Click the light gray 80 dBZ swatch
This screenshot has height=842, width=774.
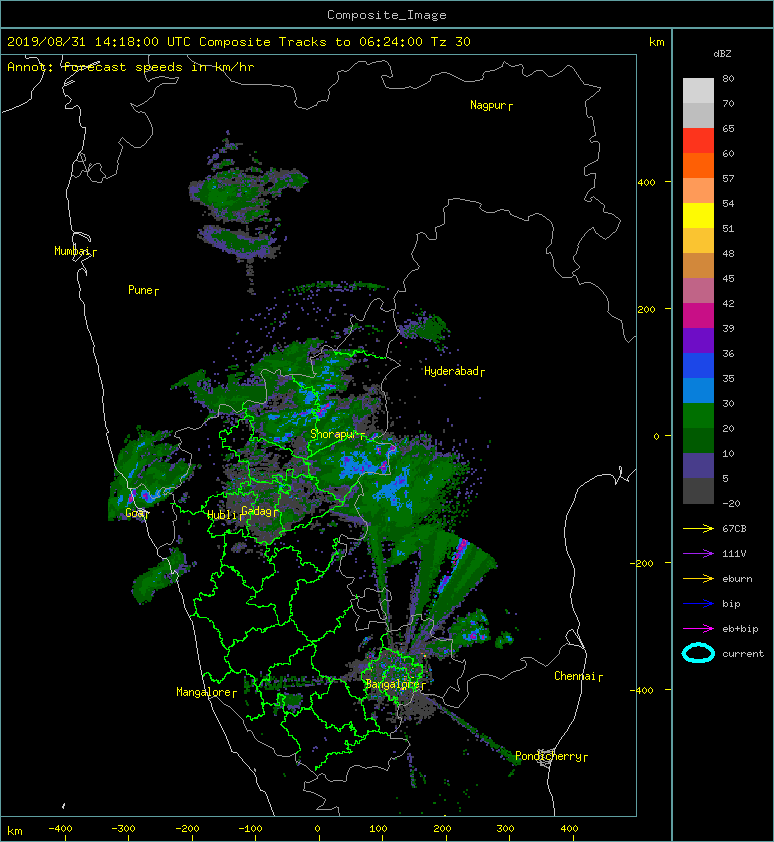[x=698, y=91]
